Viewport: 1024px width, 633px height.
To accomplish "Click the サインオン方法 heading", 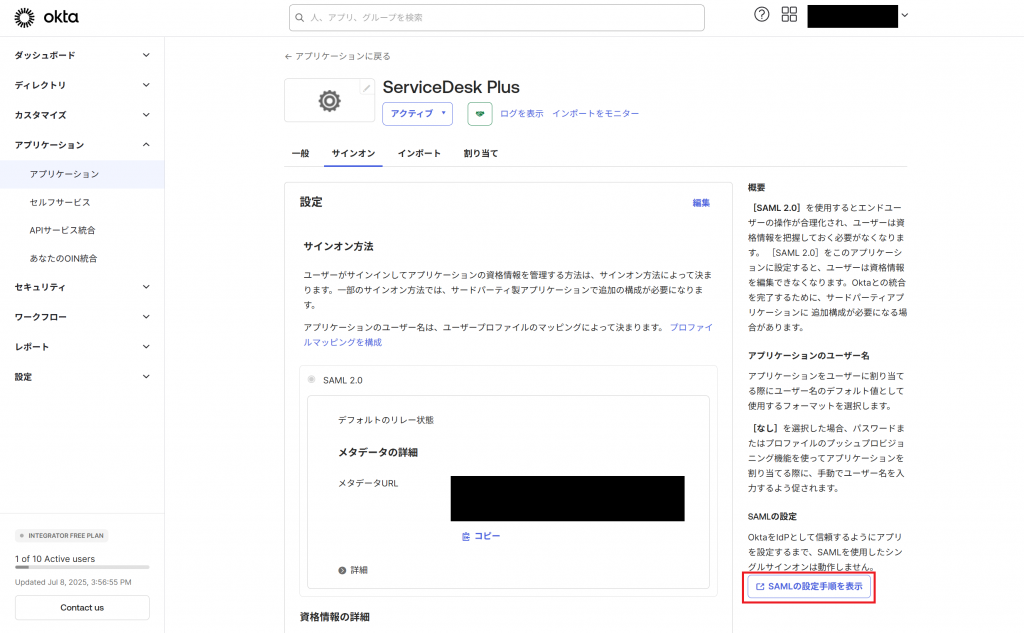I will [x=338, y=247].
